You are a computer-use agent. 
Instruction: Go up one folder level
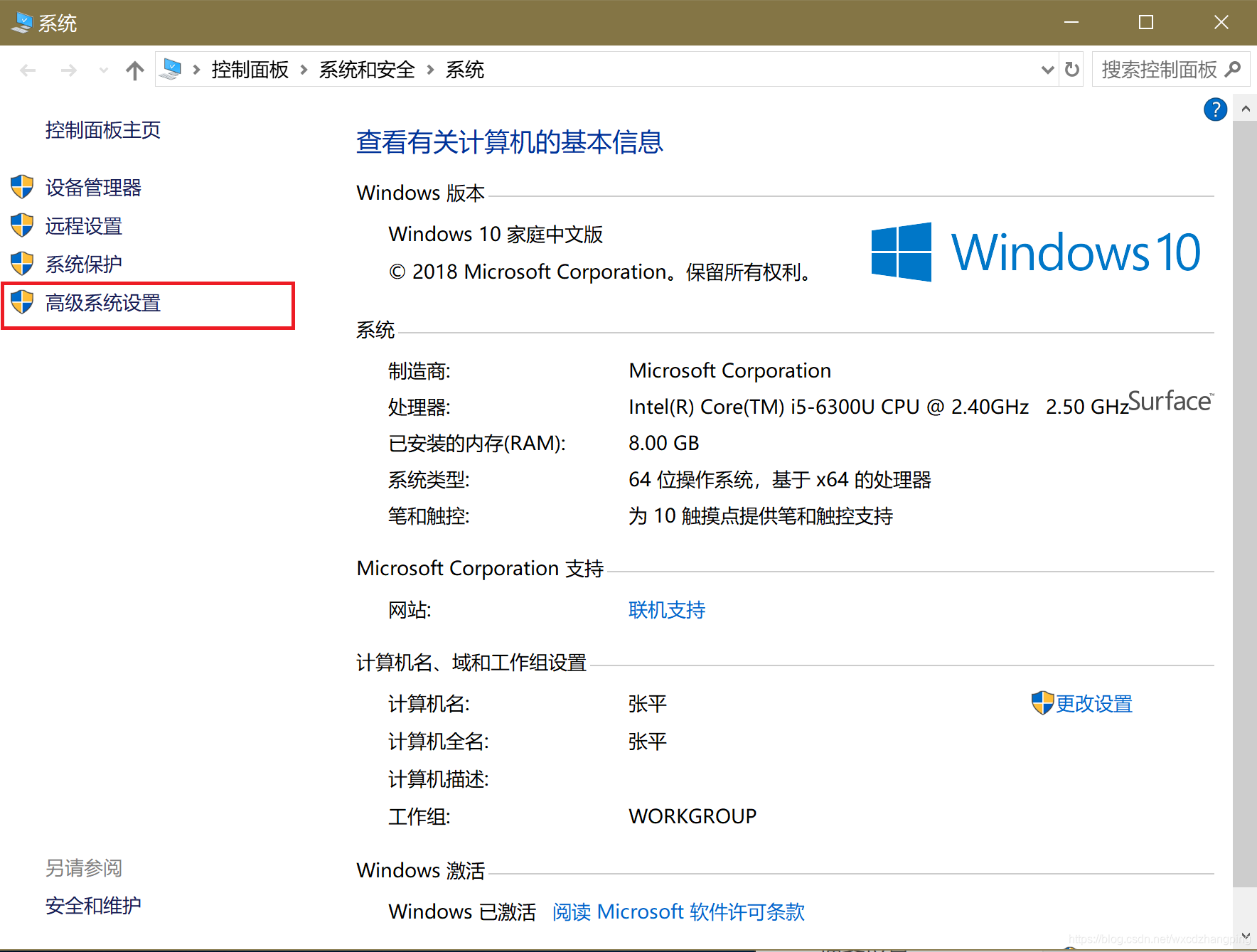(135, 70)
